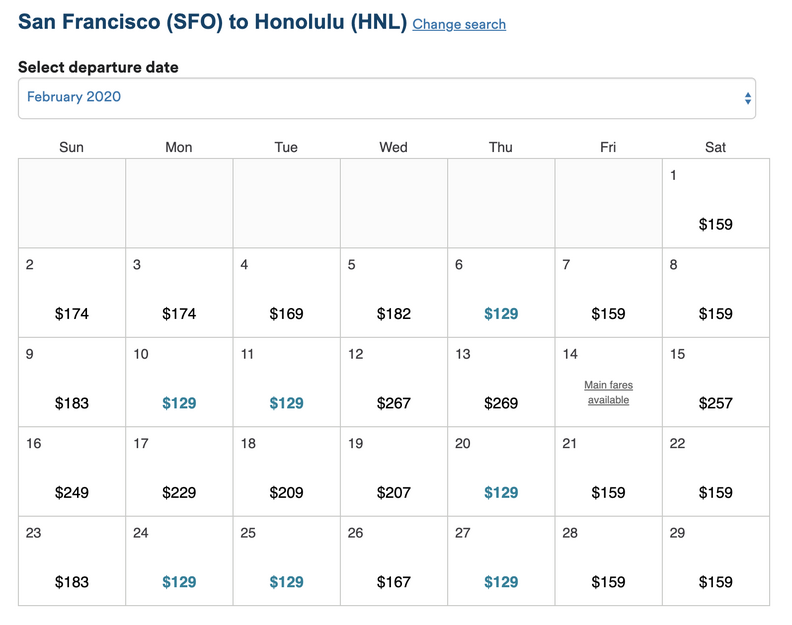This screenshot has width=792, height=625.
Task: Choose February 12 priced $267
Action: pos(393,403)
